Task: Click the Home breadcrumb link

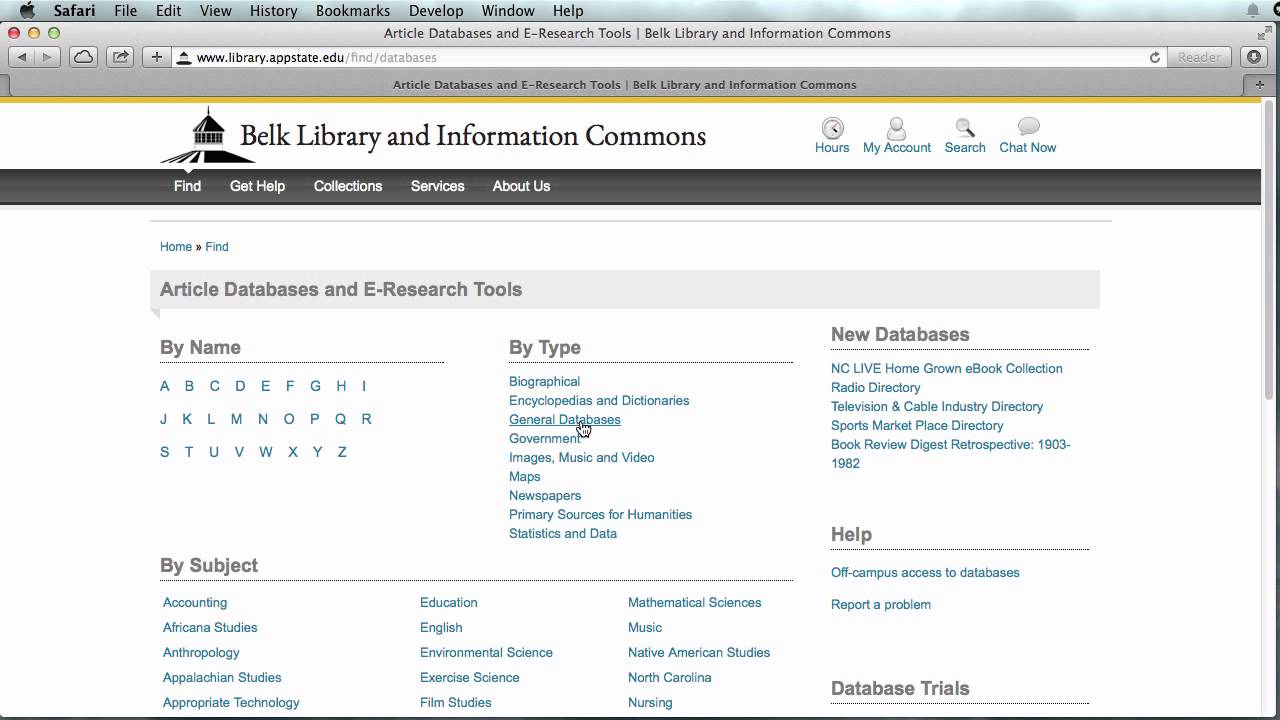Action: point(176,247)
